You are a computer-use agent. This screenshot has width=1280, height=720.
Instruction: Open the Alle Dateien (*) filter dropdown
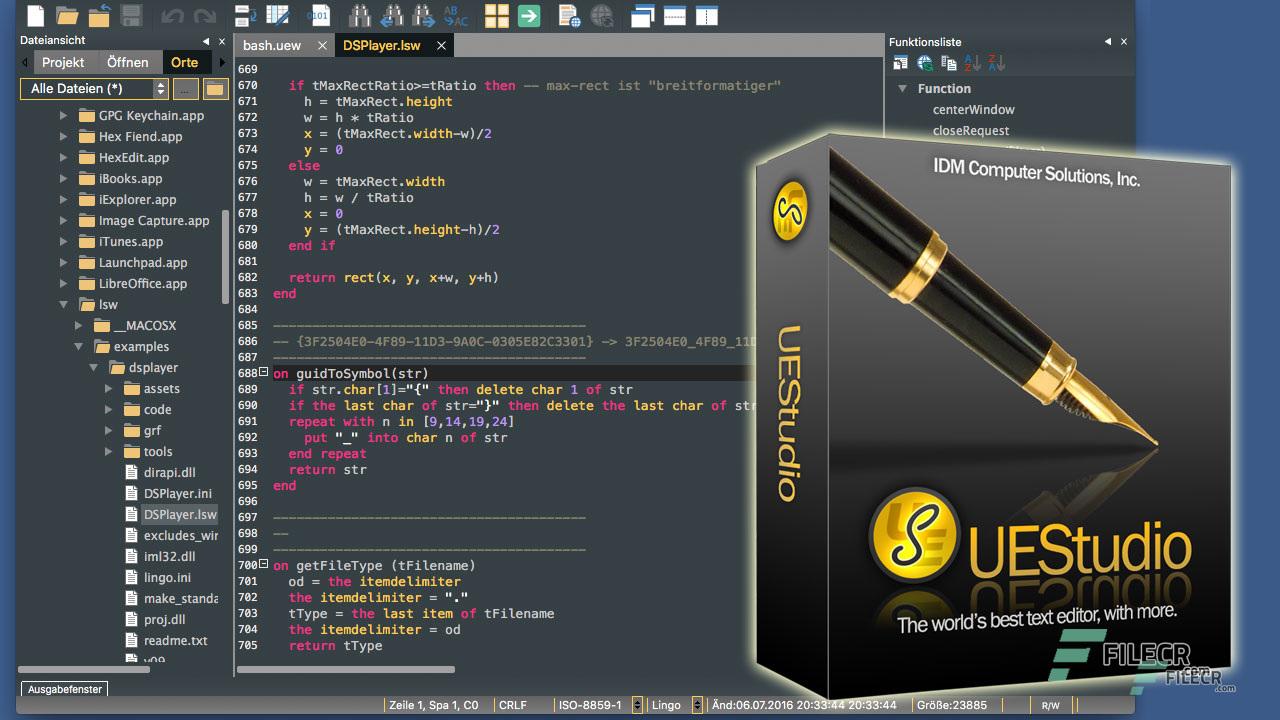point(94,89)
